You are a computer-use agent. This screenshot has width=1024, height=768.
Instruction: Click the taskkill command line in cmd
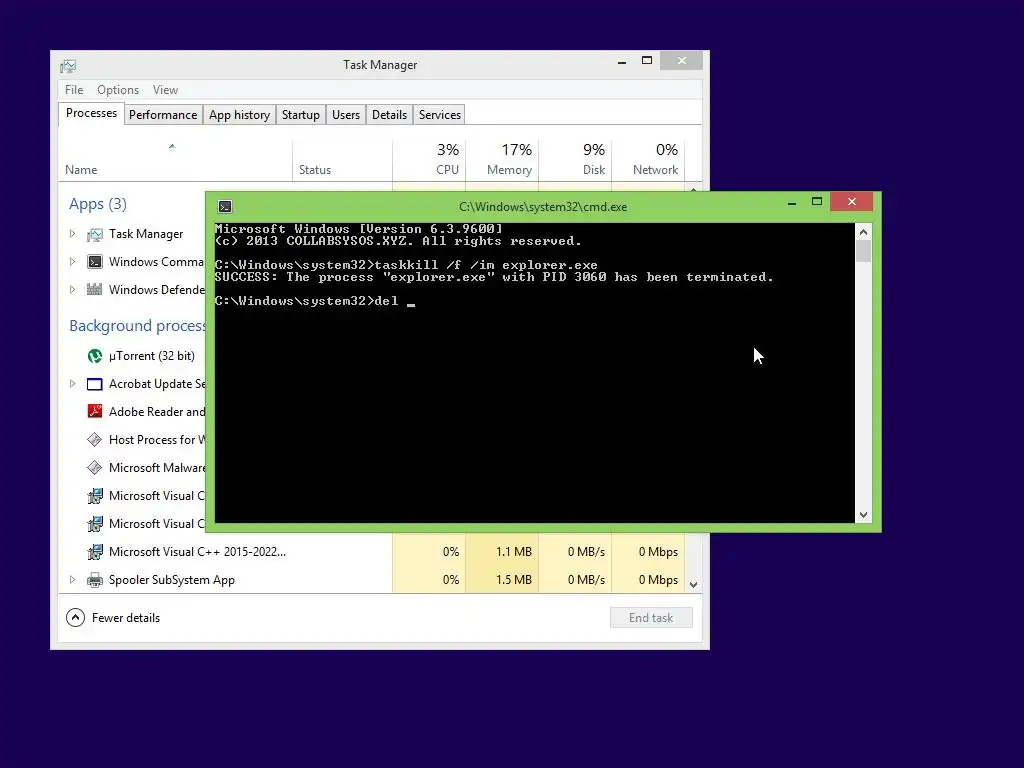[x=406, y=265]
